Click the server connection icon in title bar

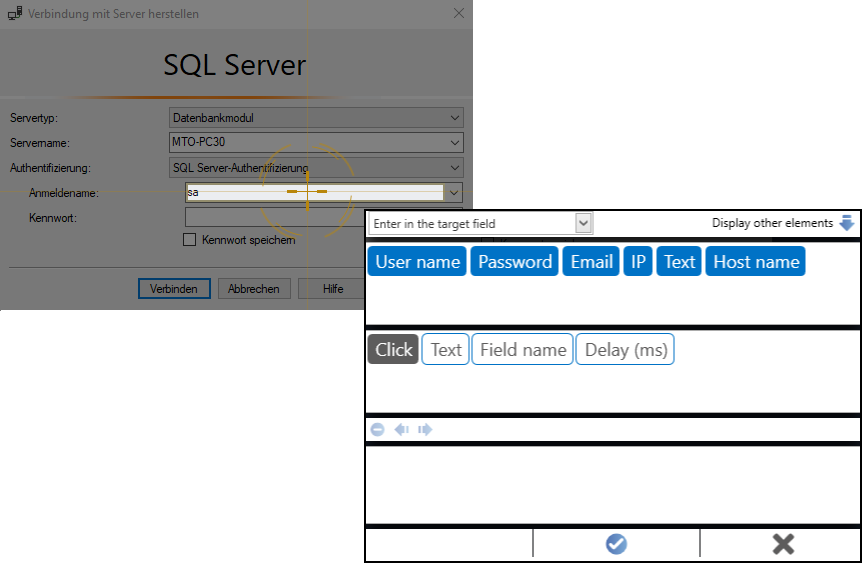[x=15, y=13]
